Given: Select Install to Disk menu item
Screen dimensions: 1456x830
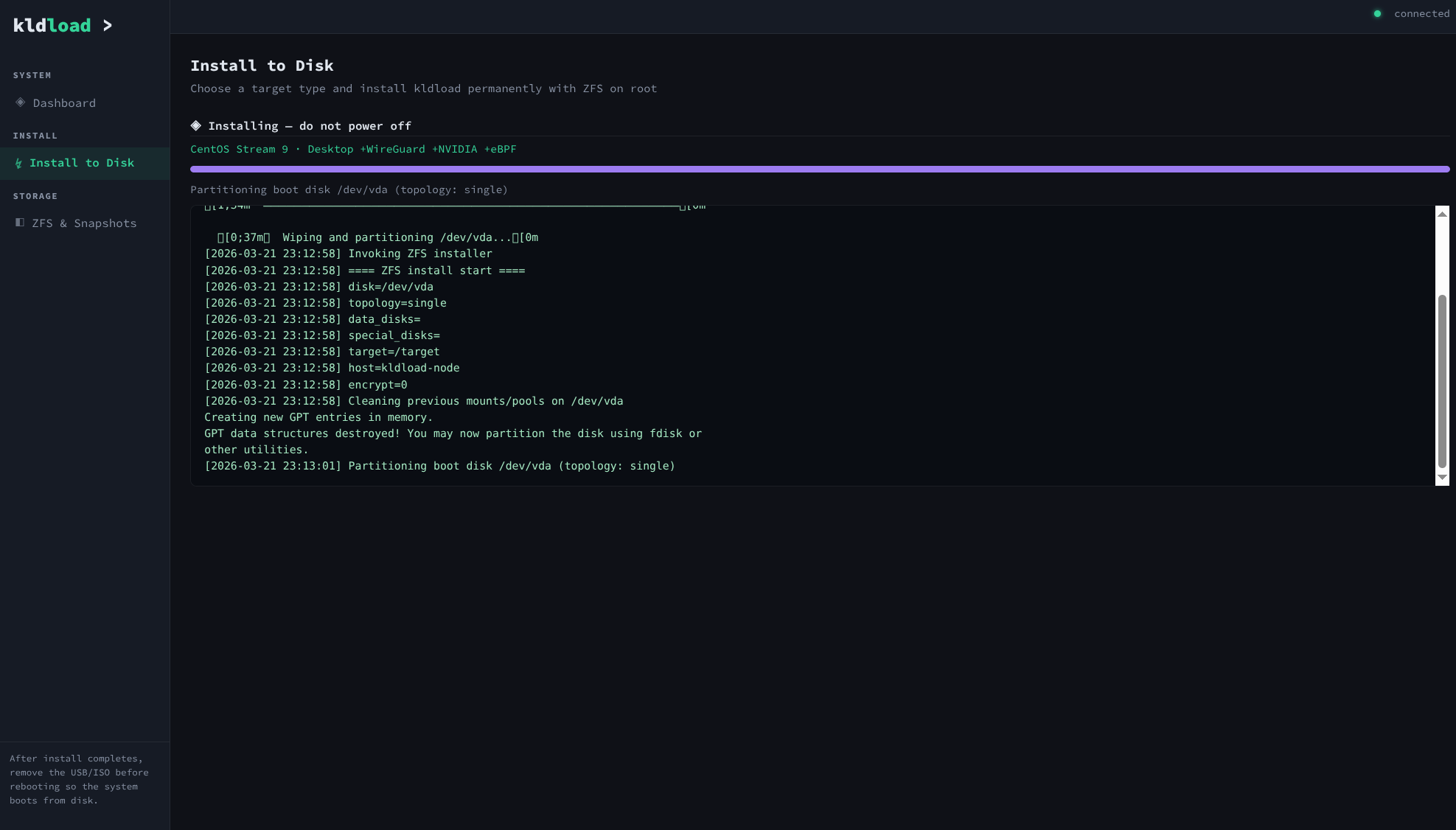Looking at the screenshot, I should click(x=82, y=163).
